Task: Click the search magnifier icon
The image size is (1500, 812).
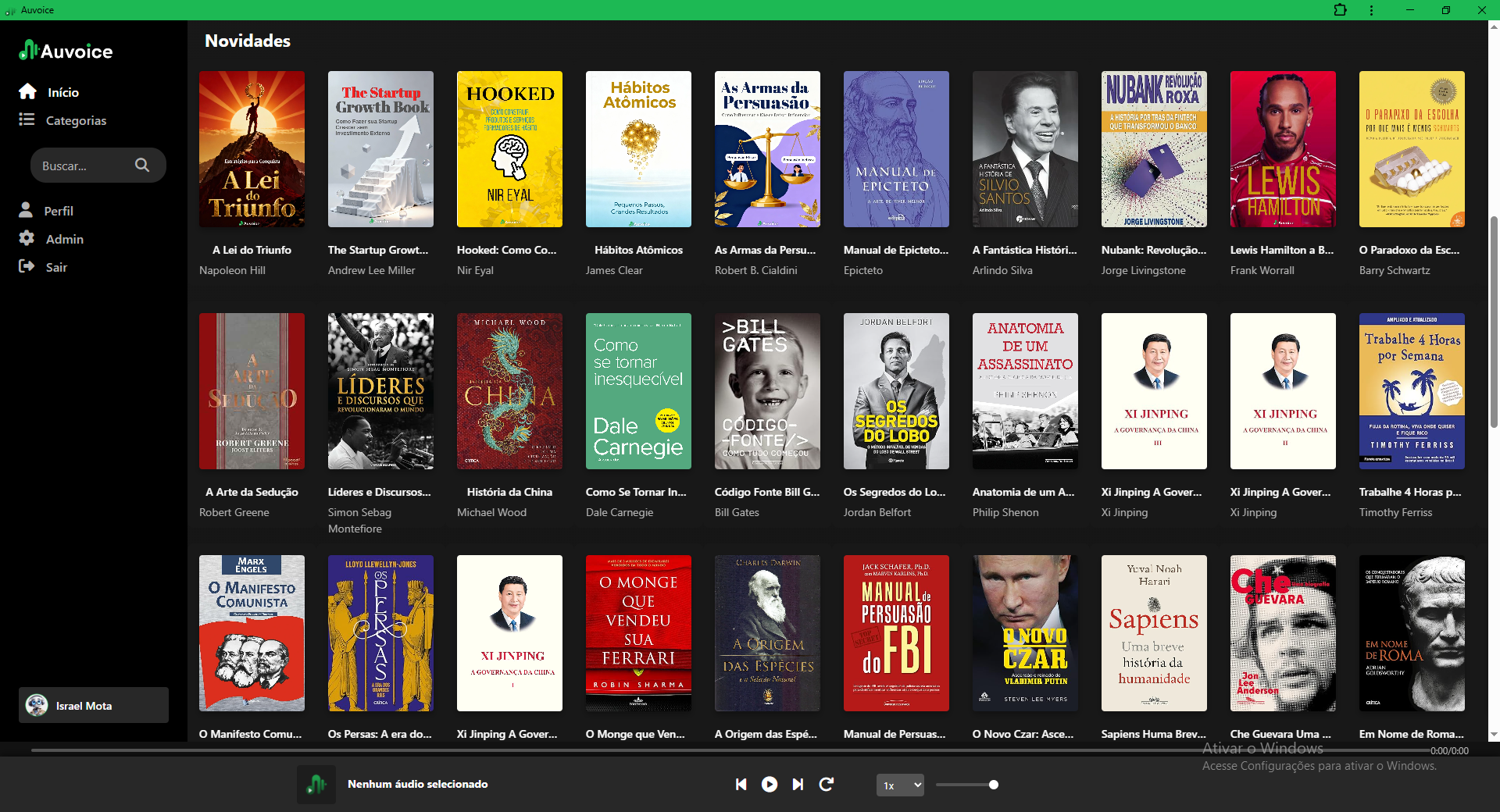Action: tap(142, 166)
